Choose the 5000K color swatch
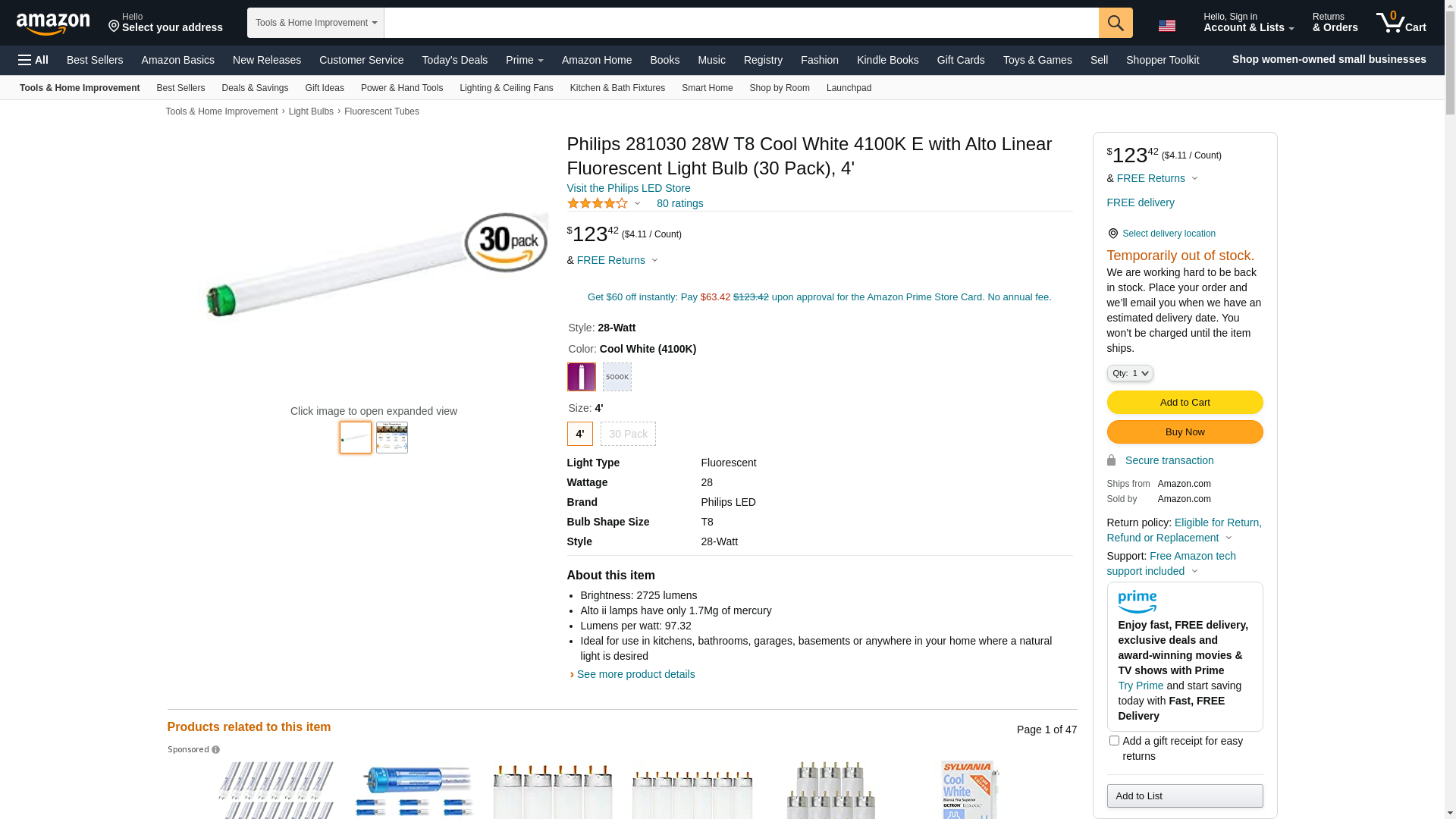Screen dimensions: 1456x819 (617, 377)
